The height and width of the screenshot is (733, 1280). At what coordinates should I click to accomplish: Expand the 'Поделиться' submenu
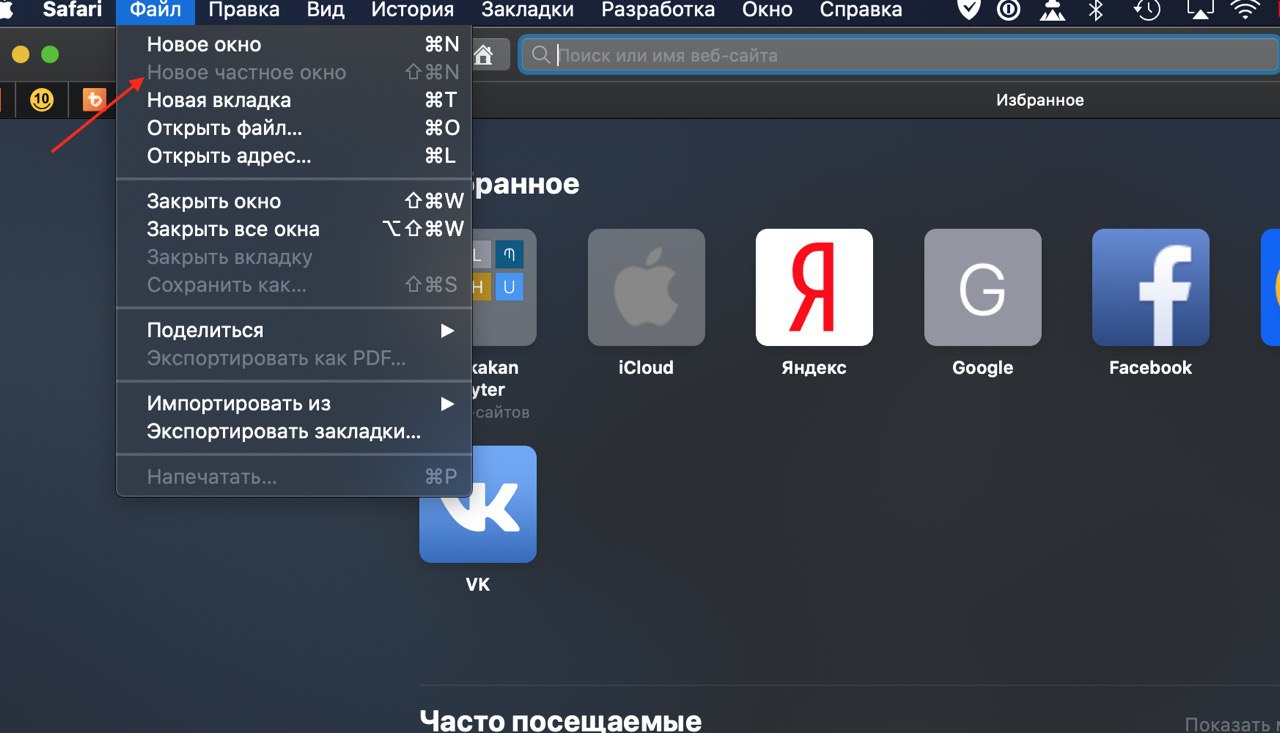point(294,330)
